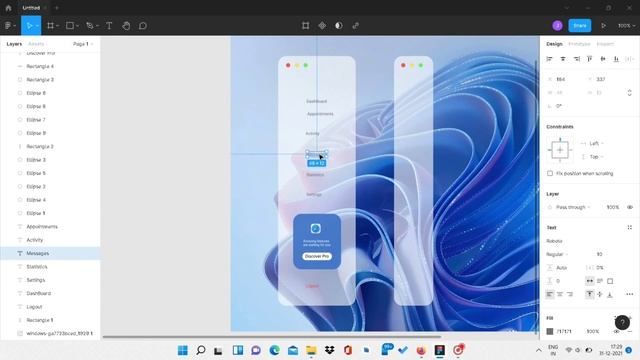
Task: Select the Untitled file tab
Action: click(x=31, y=8)
